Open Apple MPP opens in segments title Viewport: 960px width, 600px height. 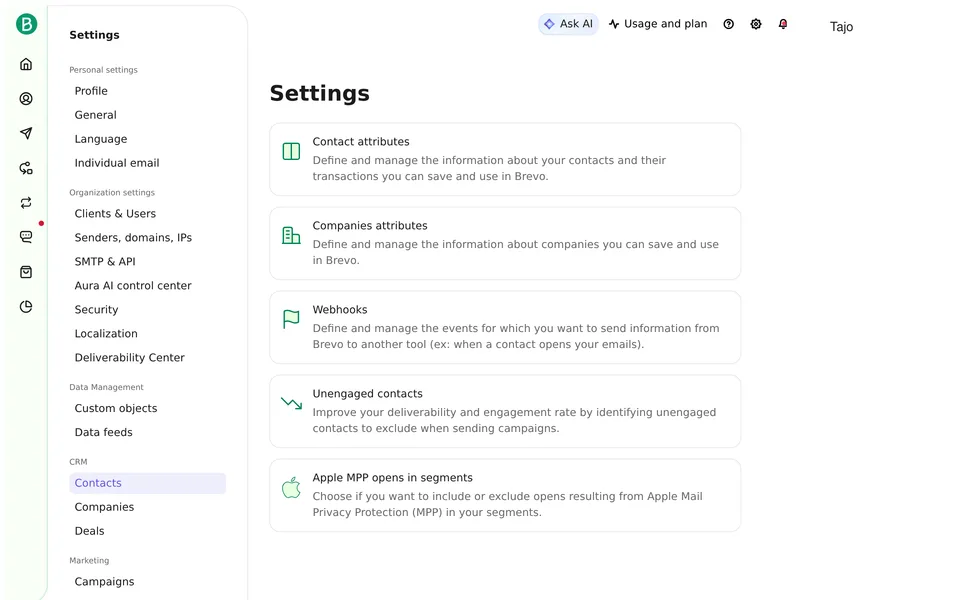392,478
